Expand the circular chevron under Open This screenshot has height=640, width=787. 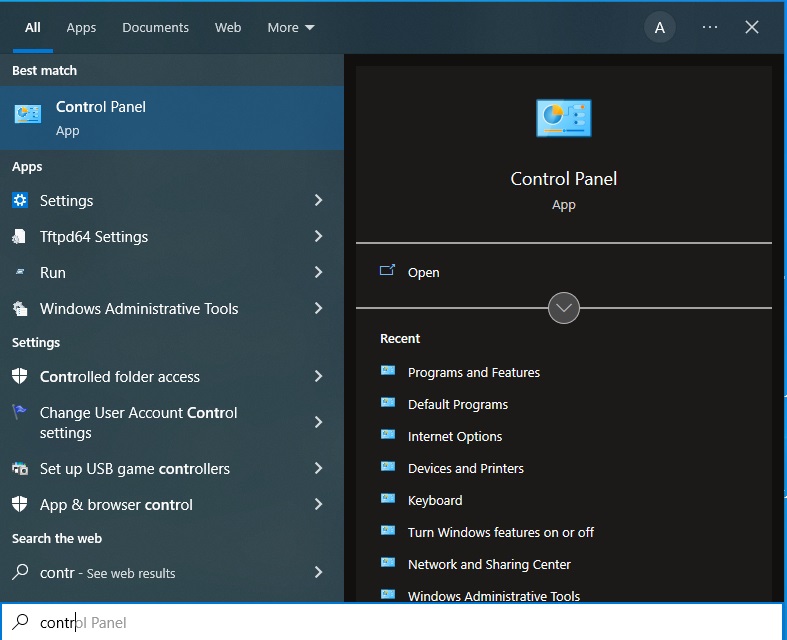coord(564,308)
